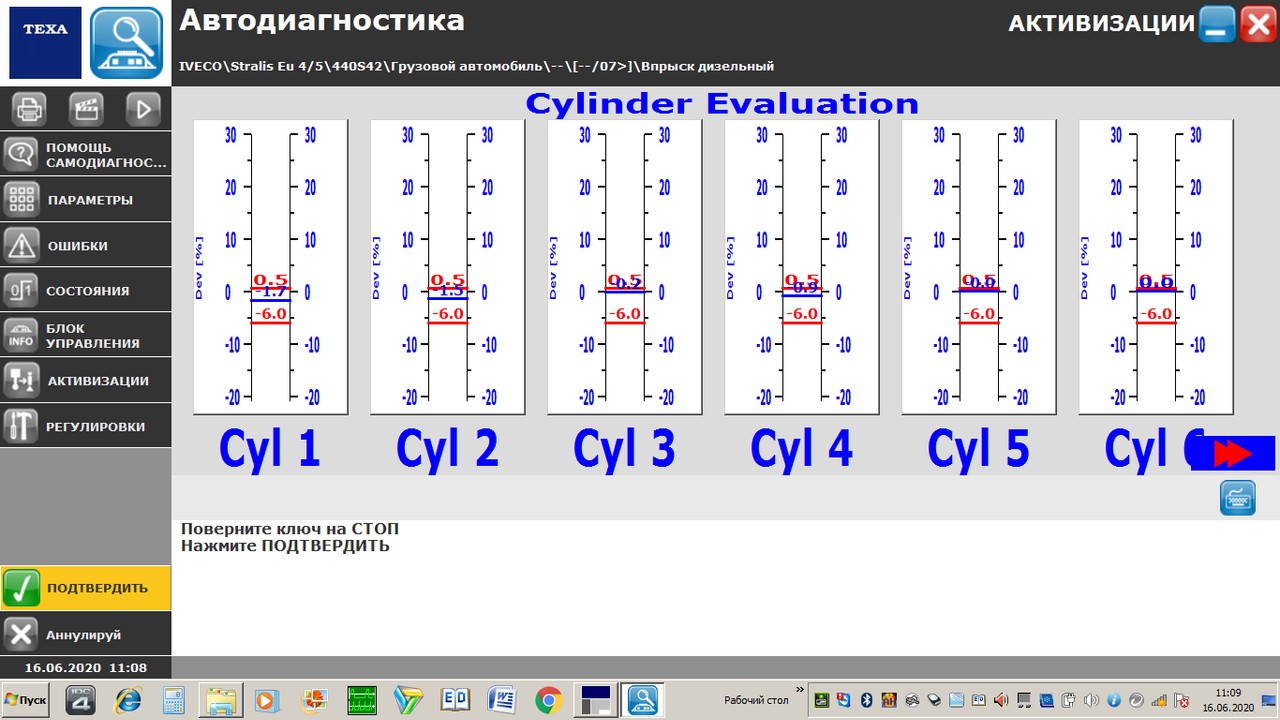The width and height of the screenshot is (1280, 720).
Task: Open РЕГУЛИРОВКИ with the tools icon
Action: pos(85,425)
